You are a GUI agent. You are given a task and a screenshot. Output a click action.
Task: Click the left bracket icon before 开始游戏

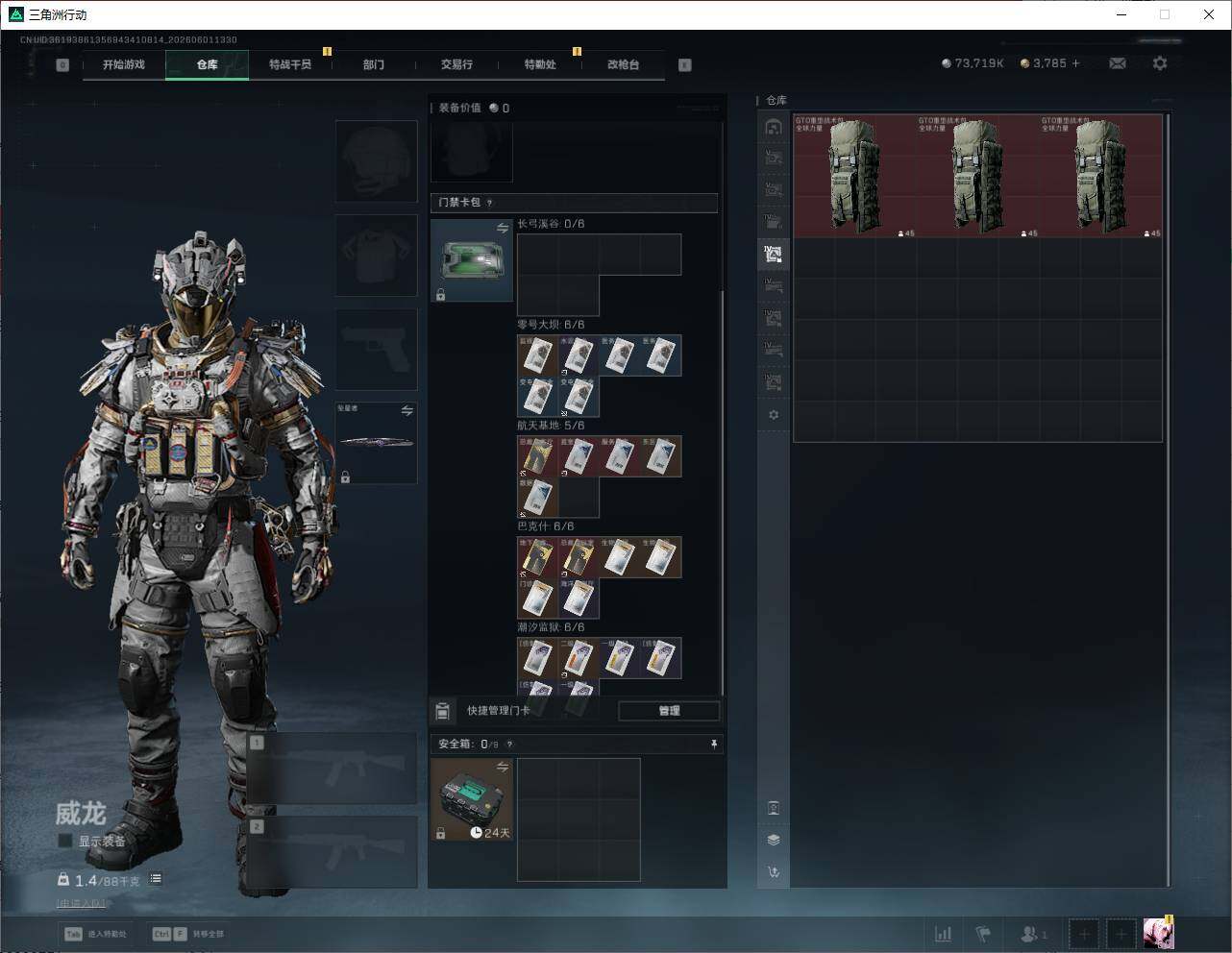pos(62,65)
